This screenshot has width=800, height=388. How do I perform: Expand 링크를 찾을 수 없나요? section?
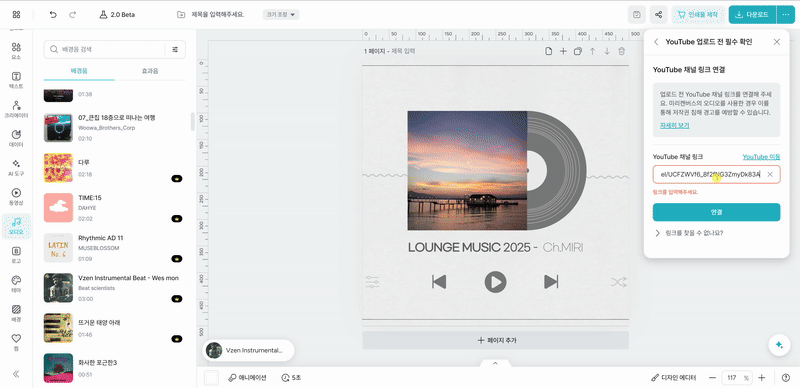(689, 233)
